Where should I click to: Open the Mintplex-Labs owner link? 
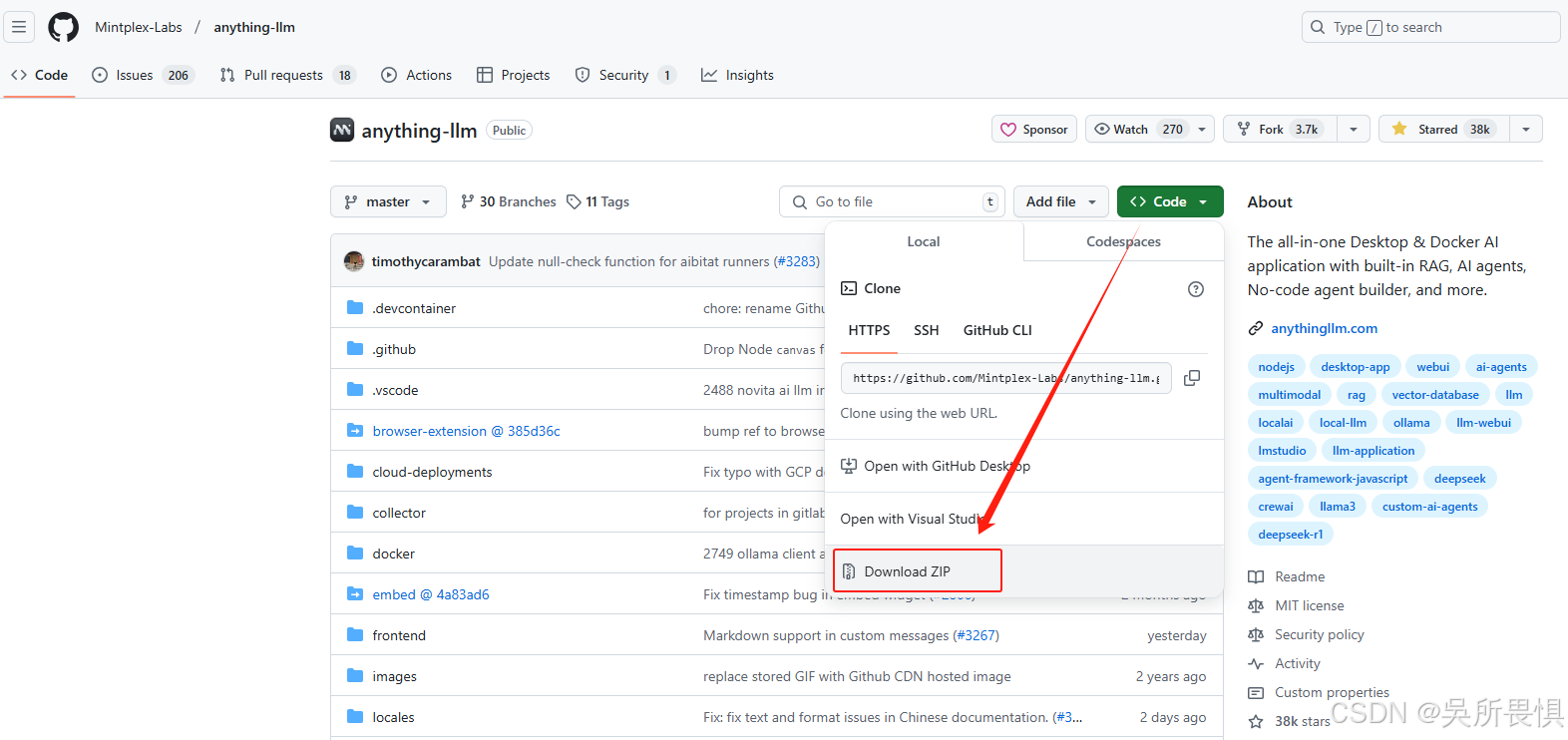point(139,27)
